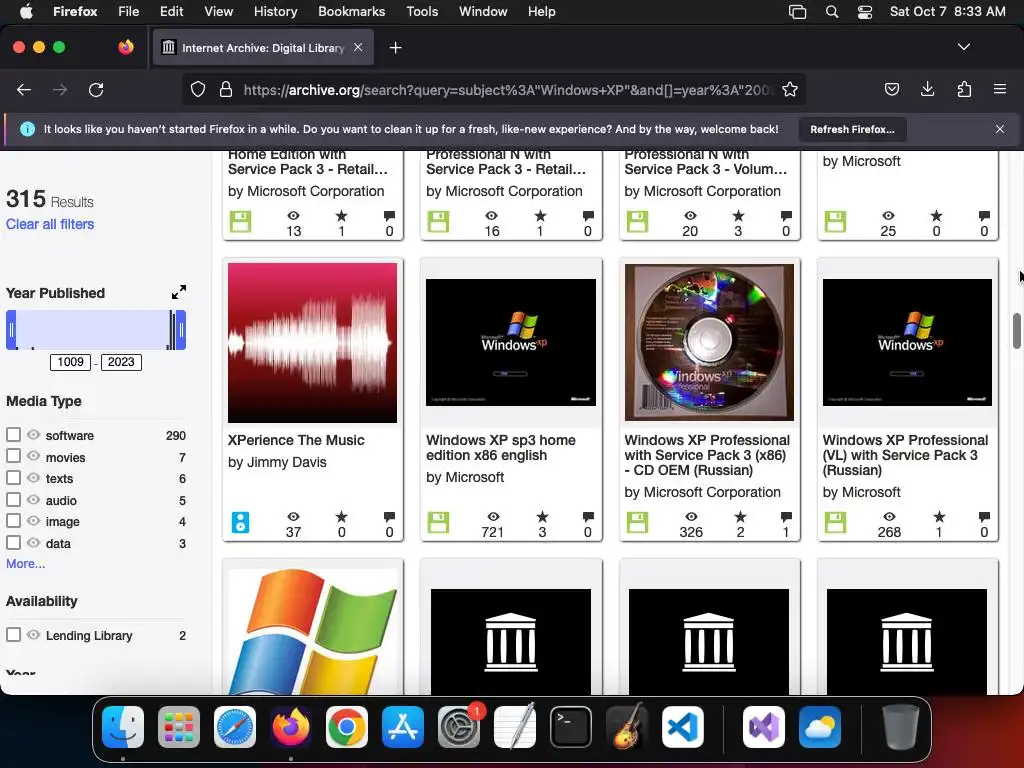Viewport: 1024px width, 768px height.
Task: Check the audio media type filter
Action: (x=13, y=500)
